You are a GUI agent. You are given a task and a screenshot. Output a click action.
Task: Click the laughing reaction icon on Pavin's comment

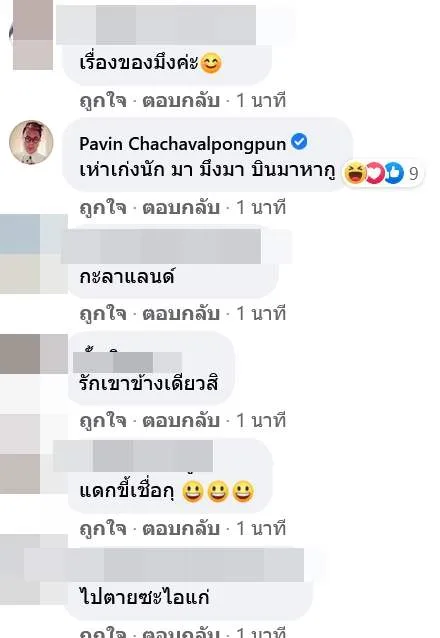pos(355,173)
